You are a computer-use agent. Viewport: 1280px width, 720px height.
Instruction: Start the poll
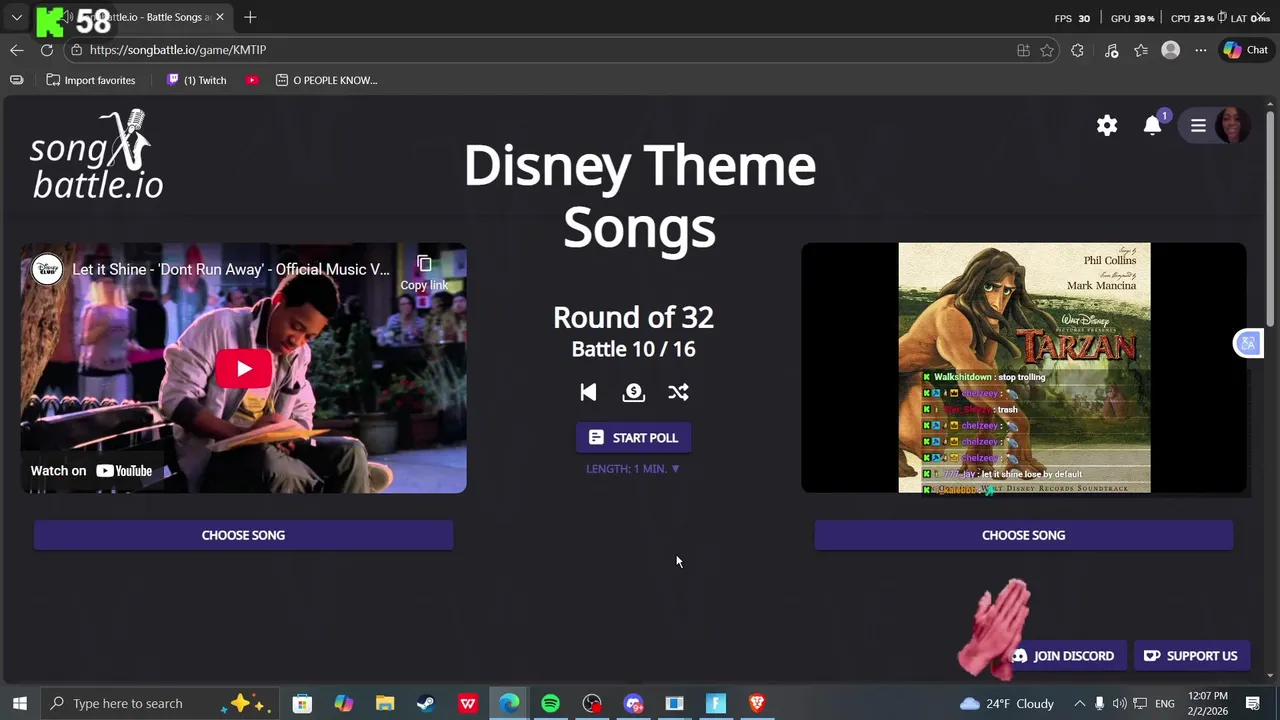(x=633, y=437)
